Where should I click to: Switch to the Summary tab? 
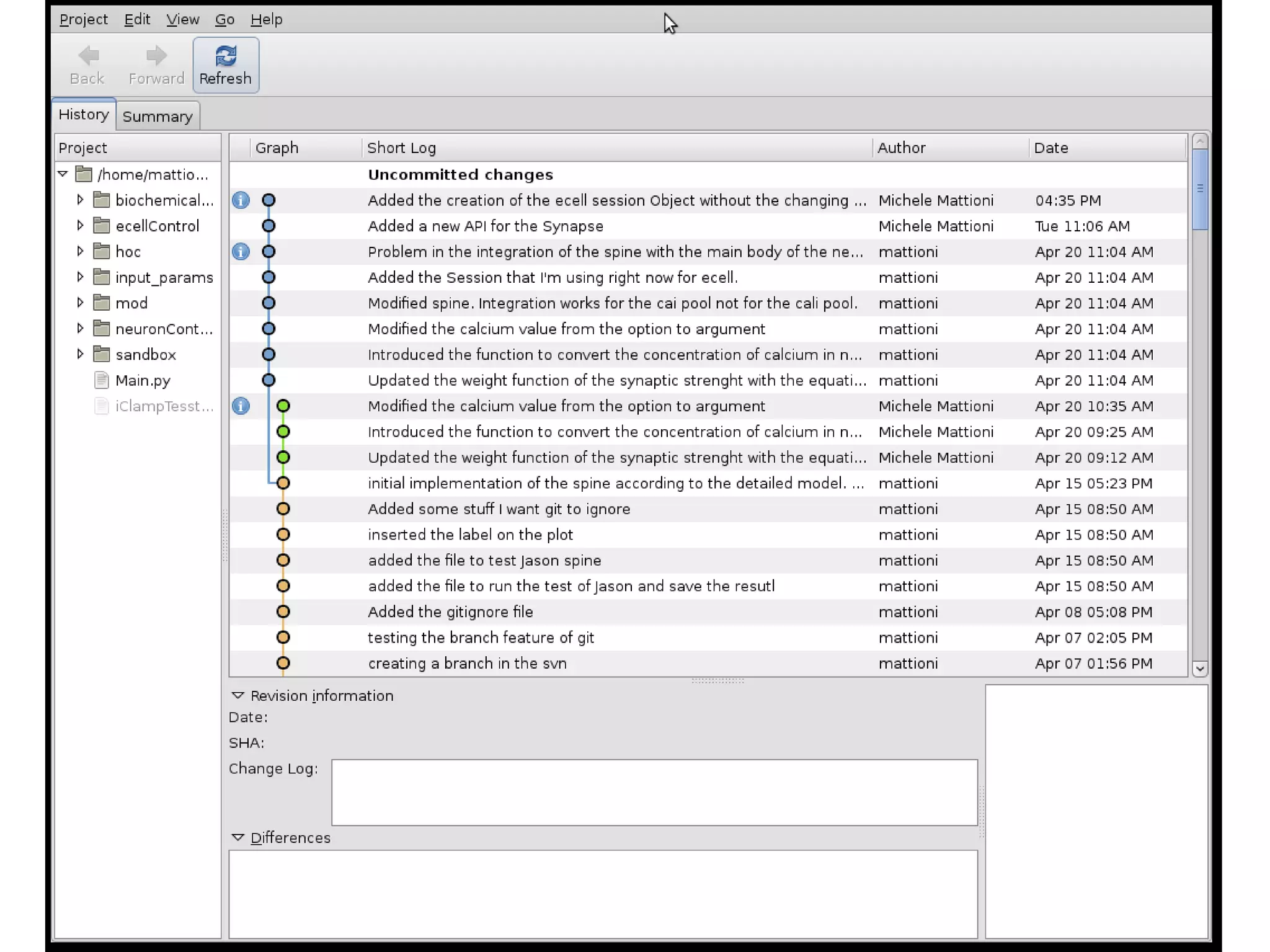coord(158,117)
